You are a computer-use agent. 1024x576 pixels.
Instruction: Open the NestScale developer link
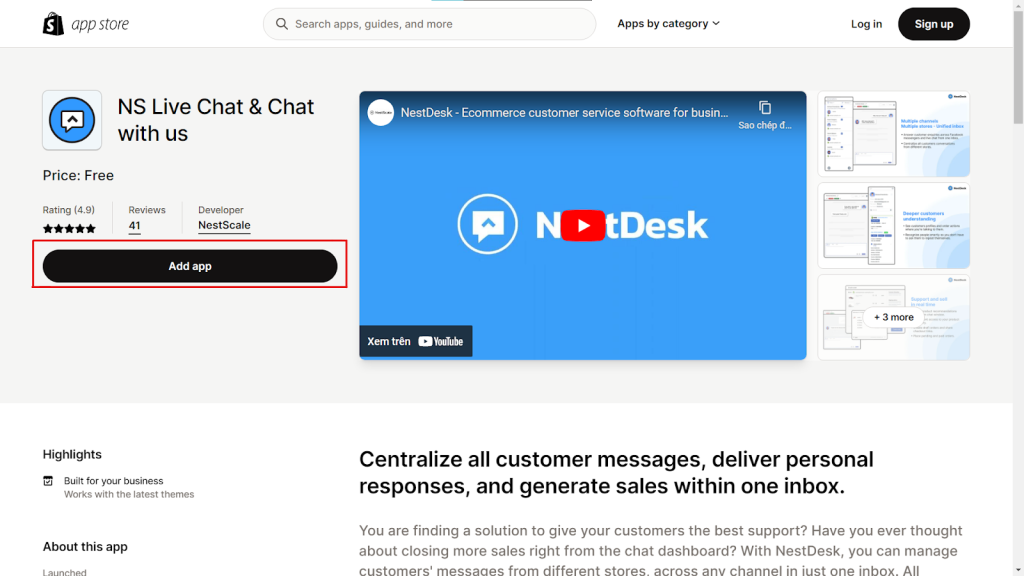click(224, 225)
